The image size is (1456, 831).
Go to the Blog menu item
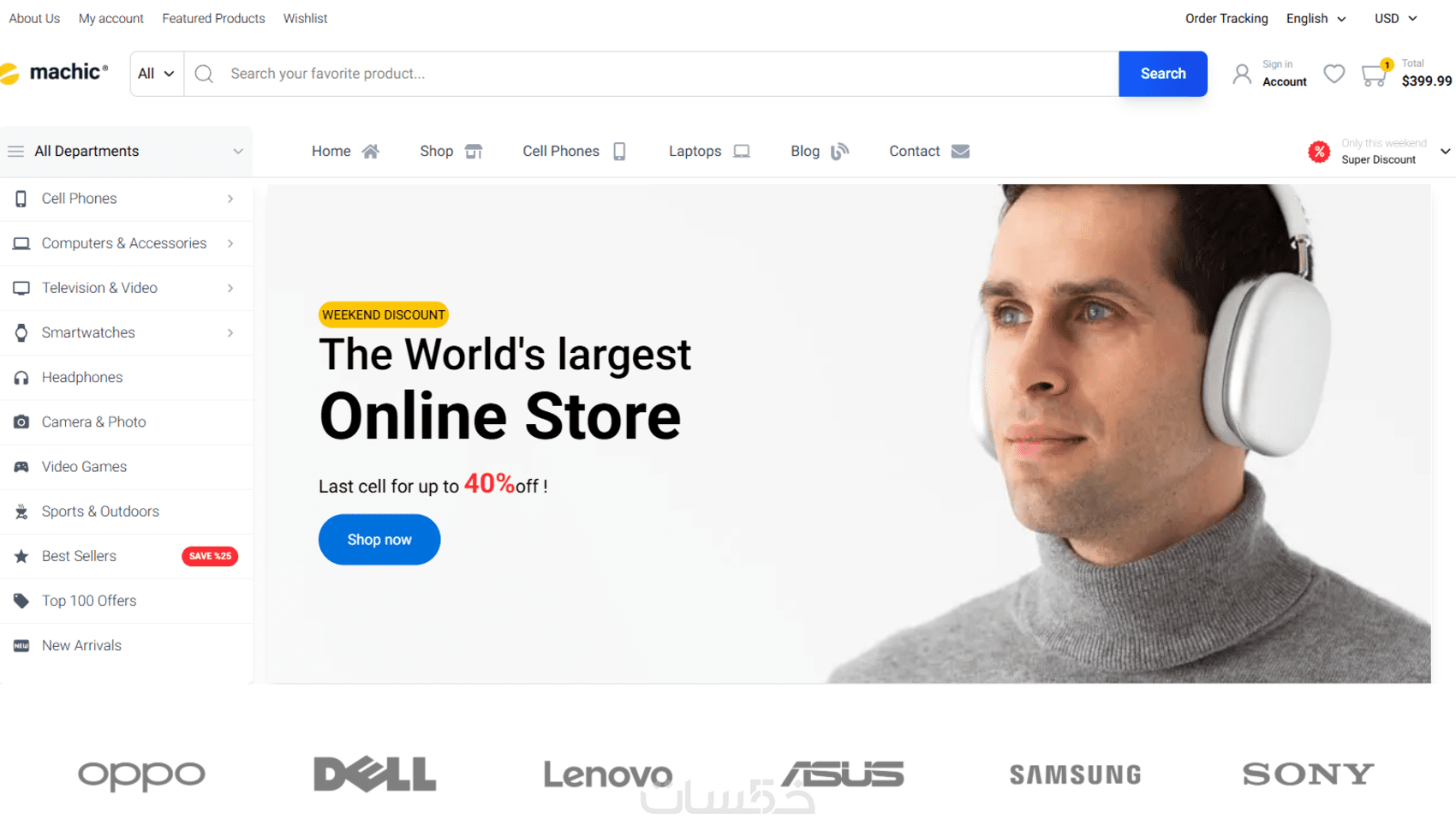[820, 152]
